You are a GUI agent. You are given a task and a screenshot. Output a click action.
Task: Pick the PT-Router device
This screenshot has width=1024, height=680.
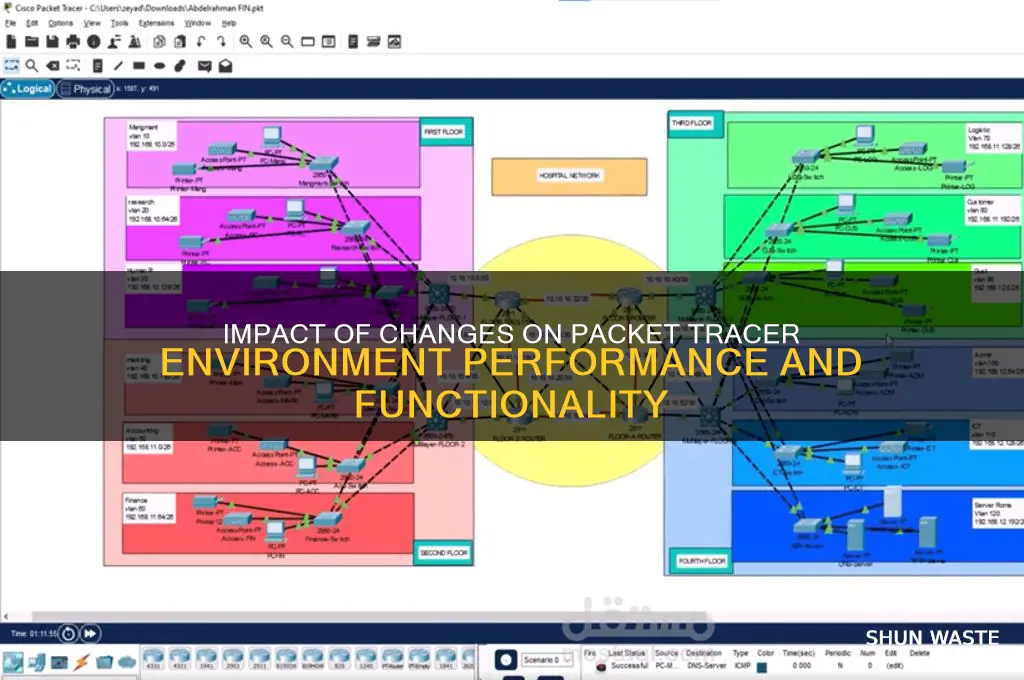coord(392,658)
